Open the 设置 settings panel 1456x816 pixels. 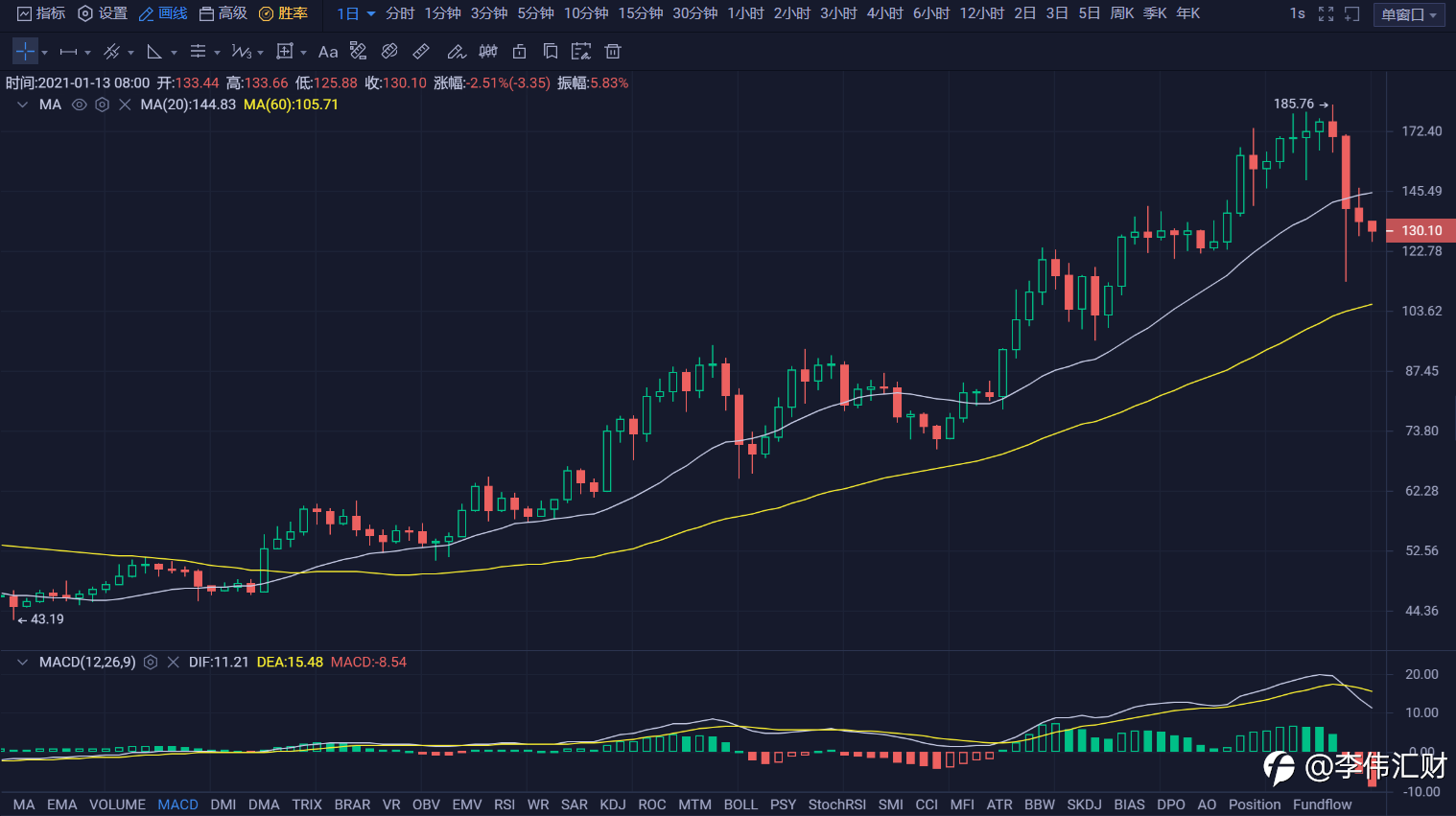click(x=103, y=13)
